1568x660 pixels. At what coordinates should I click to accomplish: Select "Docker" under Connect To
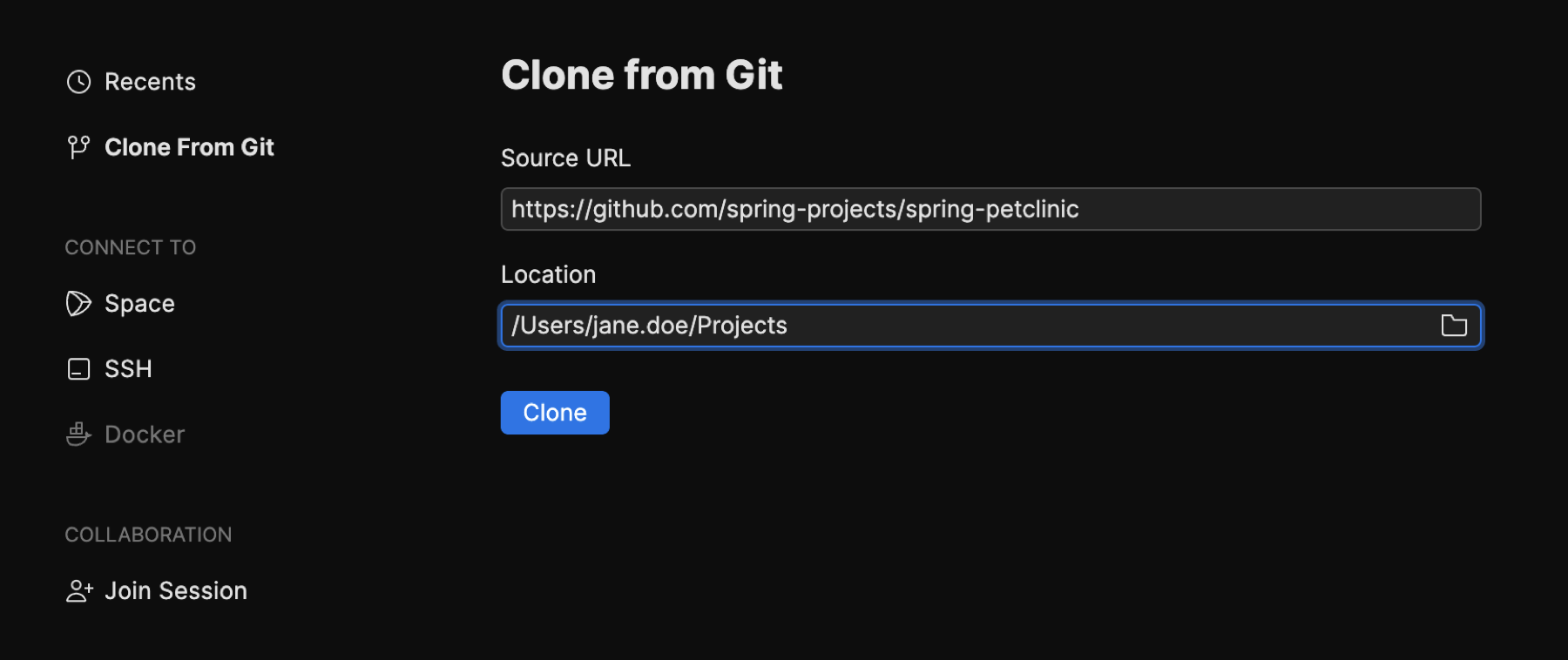pos(145,434)
